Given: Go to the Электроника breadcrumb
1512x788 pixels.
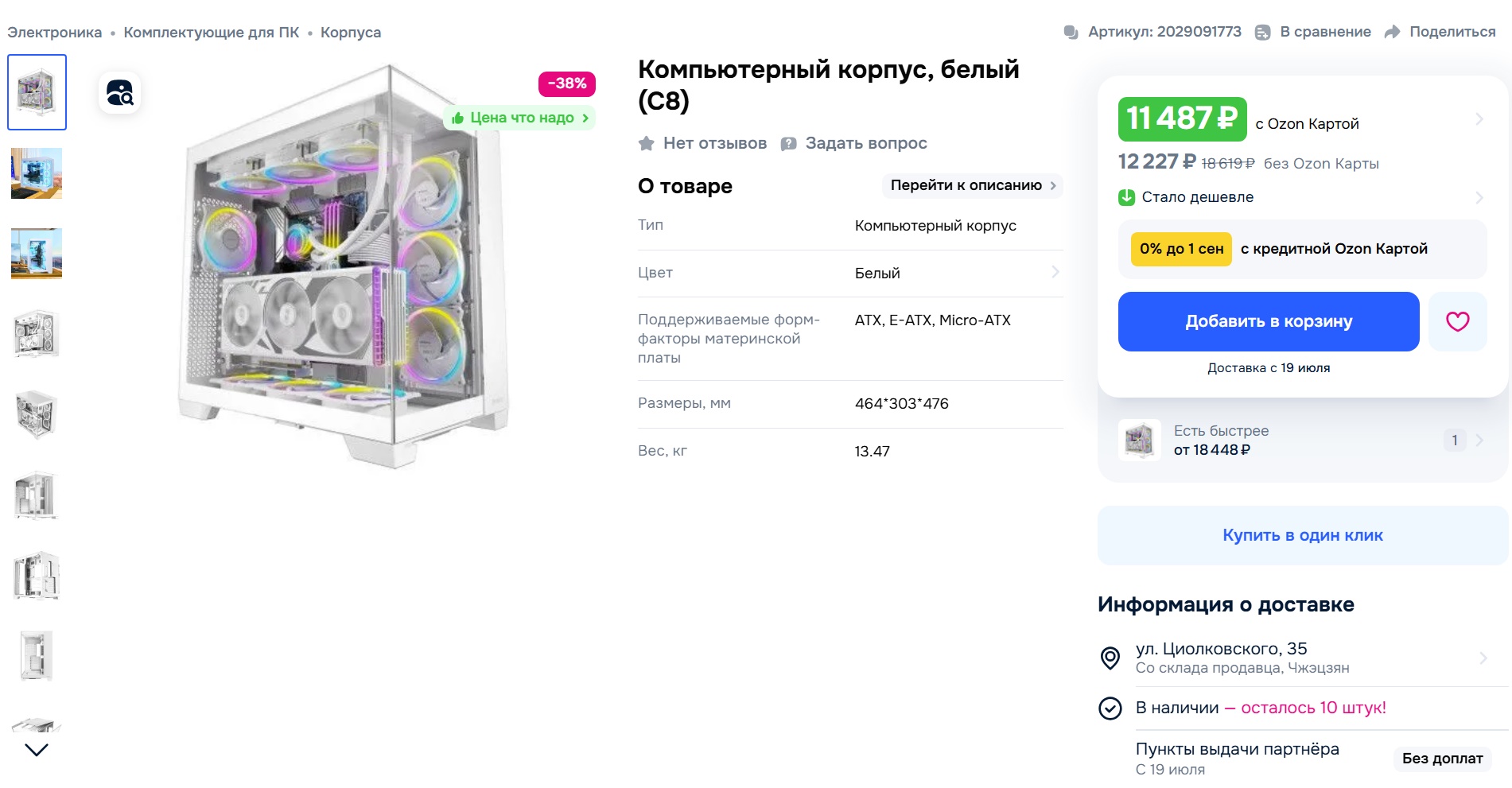Looking at the screenshot, I should tap(54, 33).
